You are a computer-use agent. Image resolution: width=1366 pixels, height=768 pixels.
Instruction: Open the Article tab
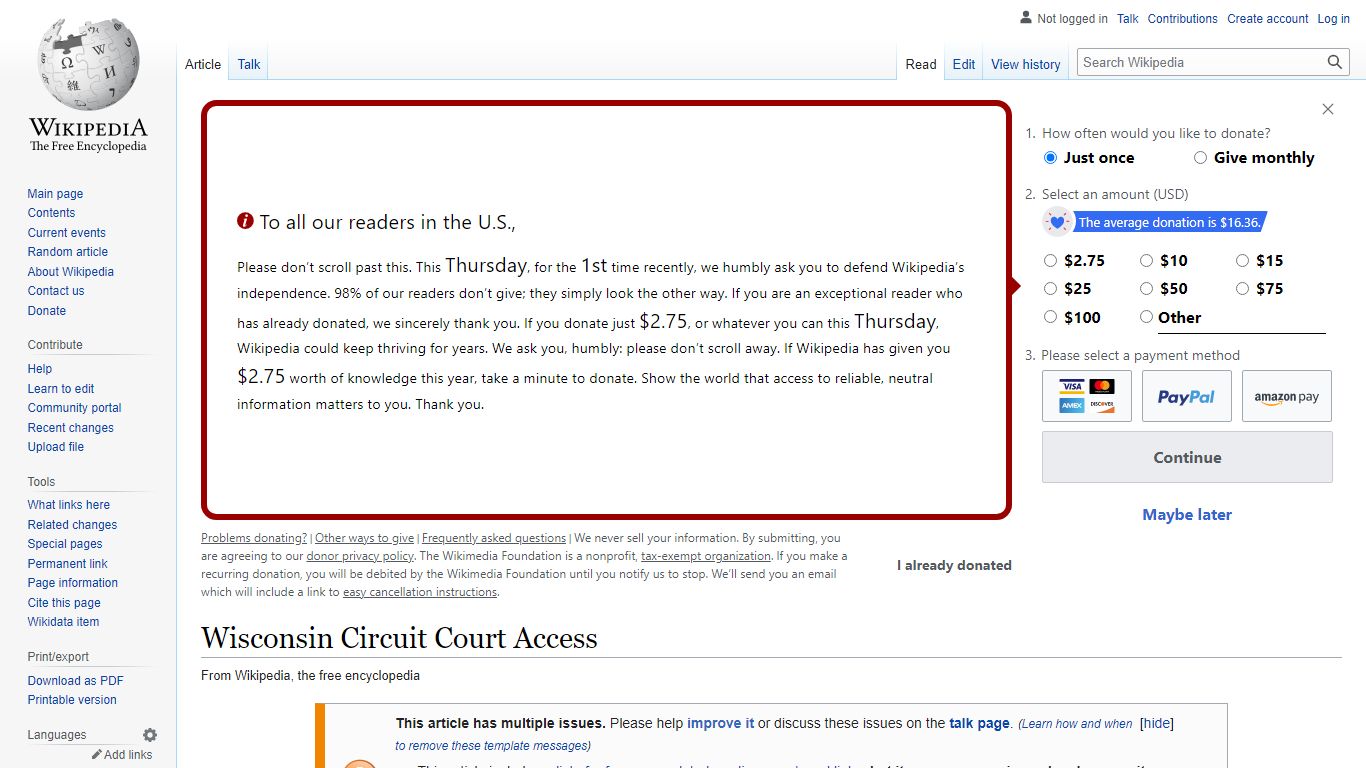pos(203,64)
